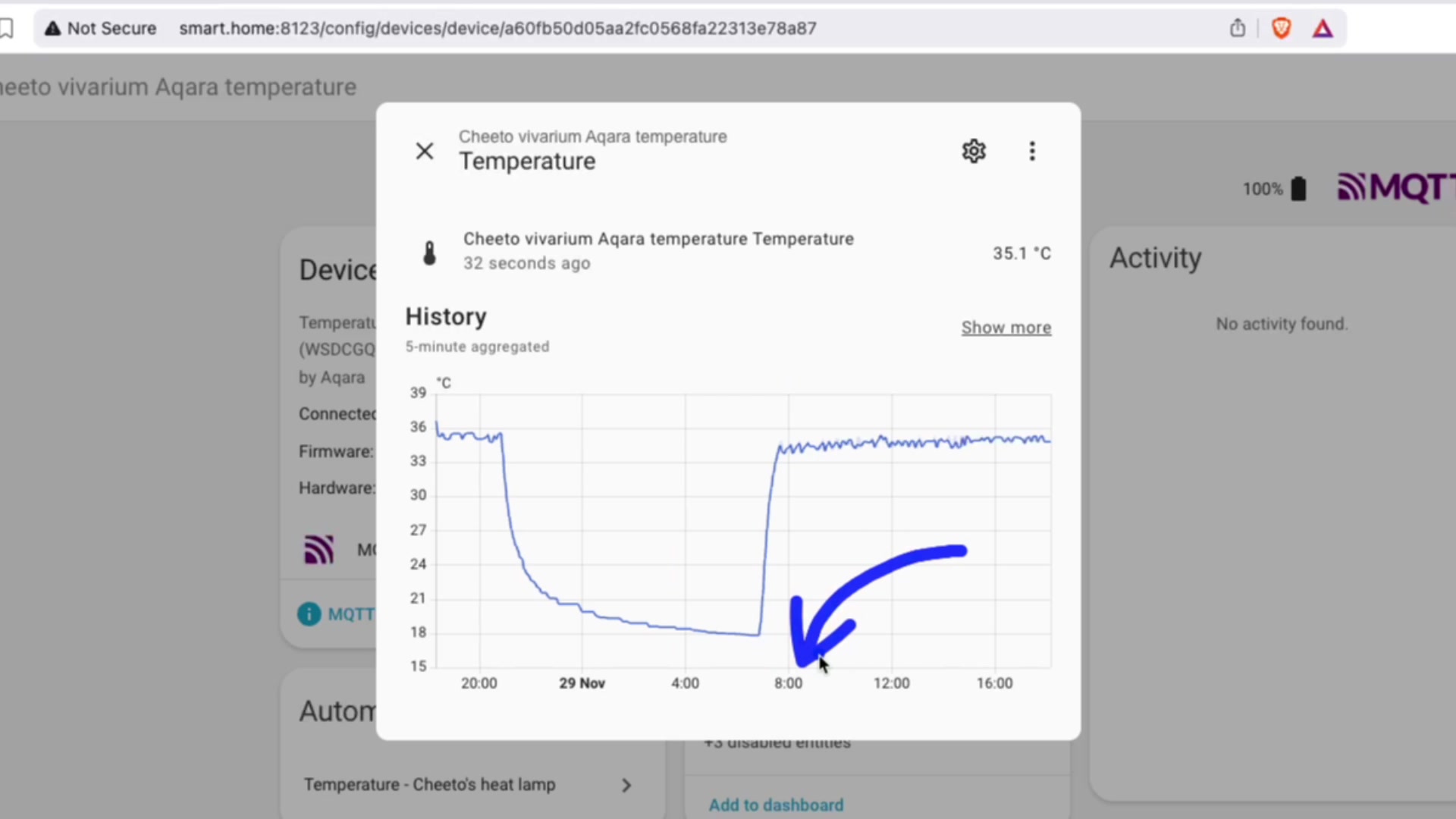Click the MQTT logo top right
This screenshot has height=819, width=1456.
tap(1395, 187)
